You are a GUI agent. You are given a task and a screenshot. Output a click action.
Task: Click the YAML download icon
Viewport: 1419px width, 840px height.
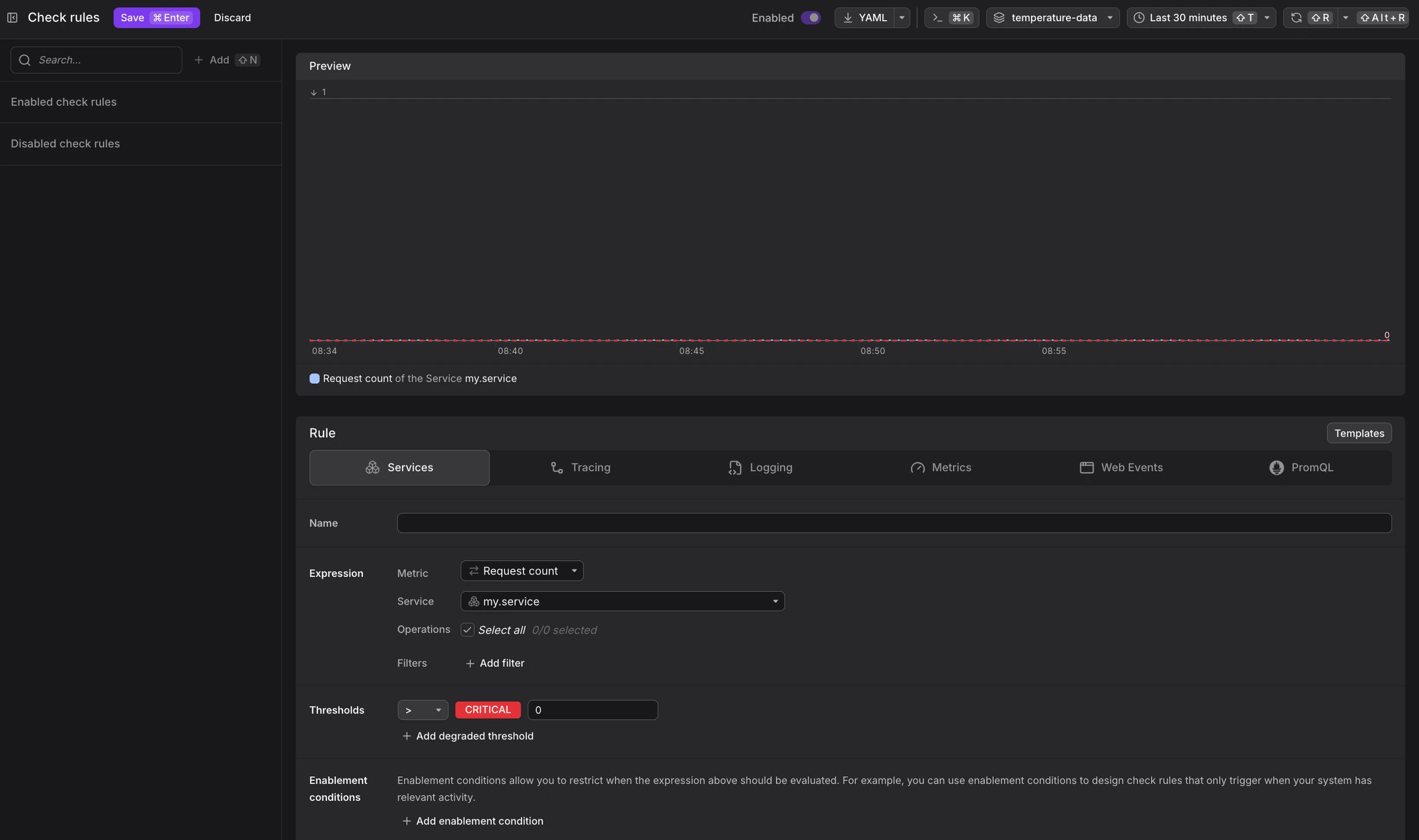click(848, 18)
